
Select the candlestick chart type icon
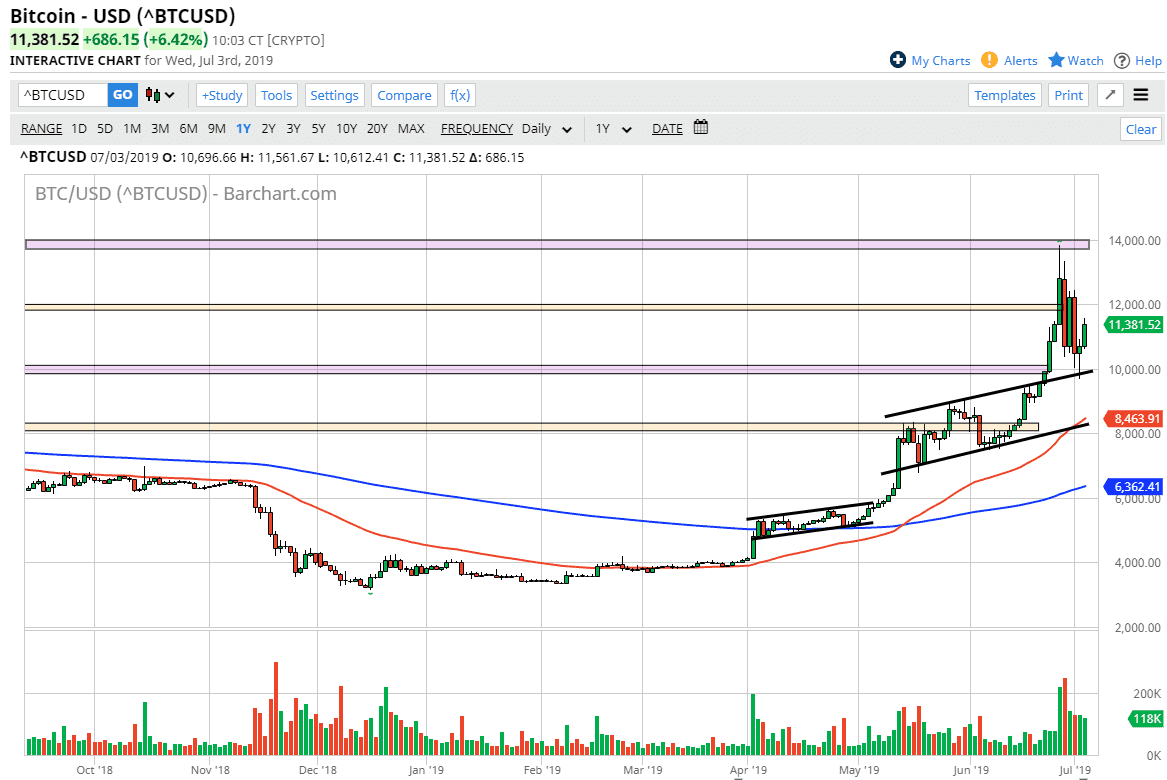point(153,94)
